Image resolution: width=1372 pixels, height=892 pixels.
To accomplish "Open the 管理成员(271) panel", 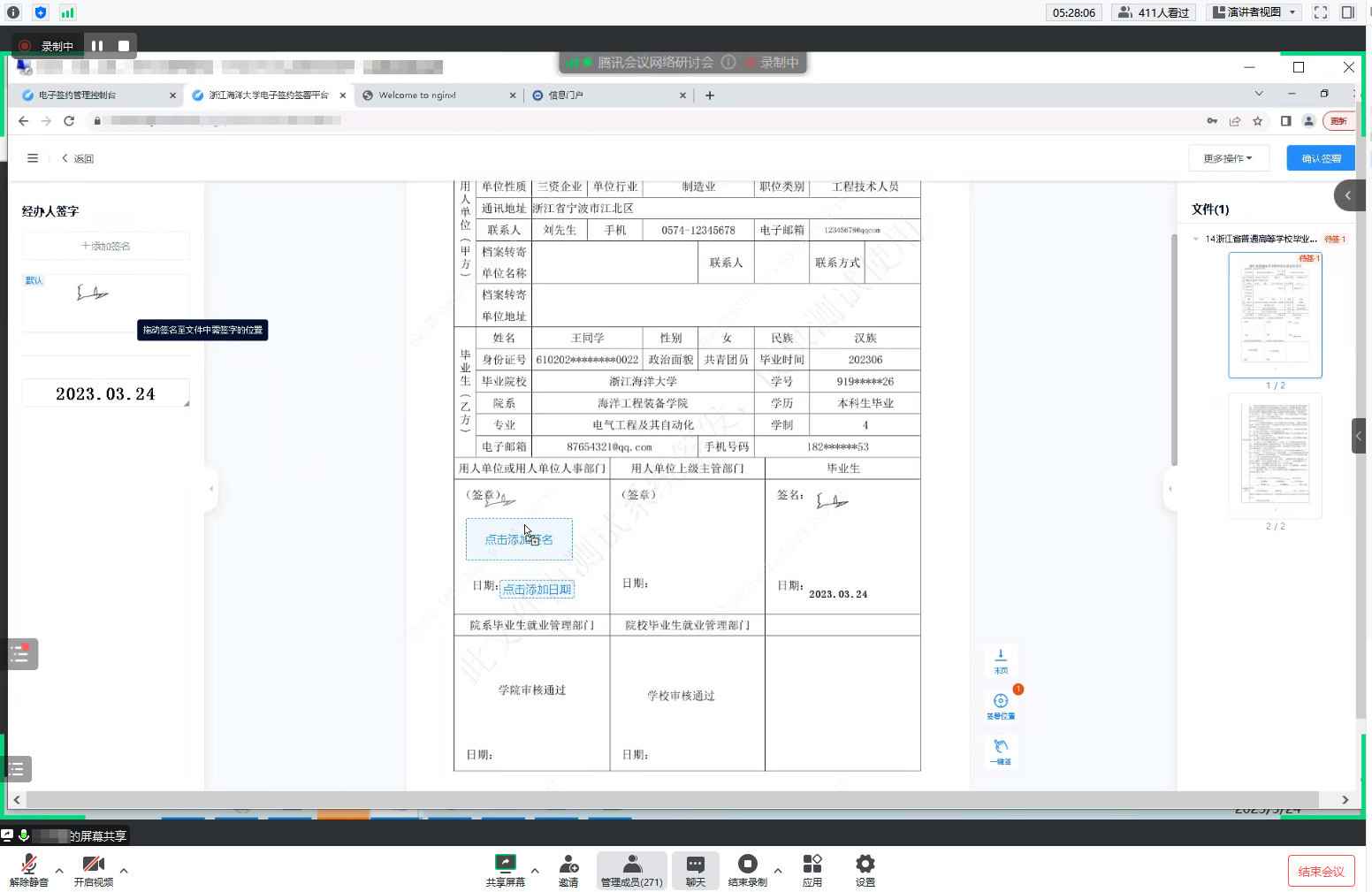I will pos(632,871).
